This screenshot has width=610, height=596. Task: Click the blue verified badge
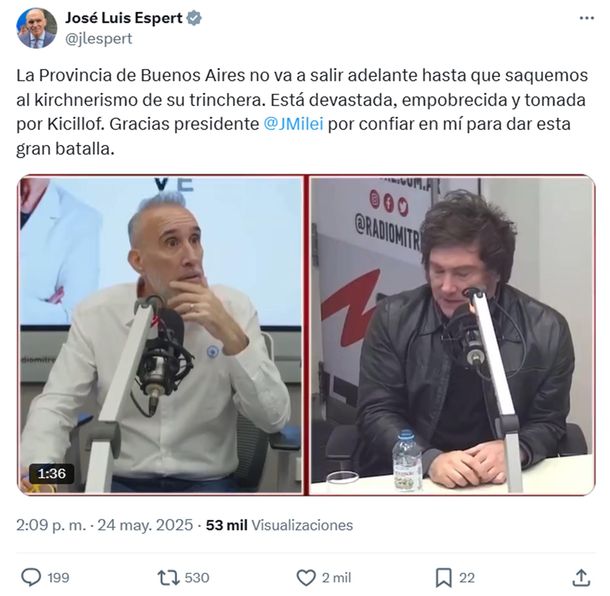click(194, 18)
